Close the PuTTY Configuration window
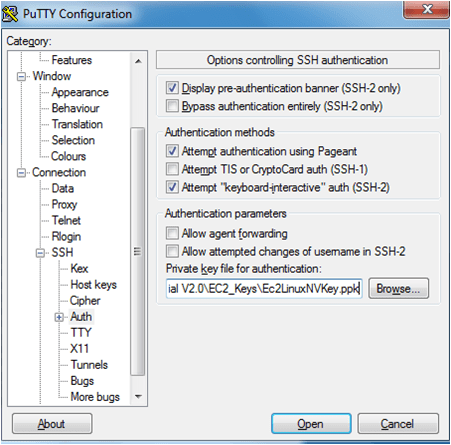Image resolution: width=451 pixels, height=445 pixels. (x=426, y=9)
